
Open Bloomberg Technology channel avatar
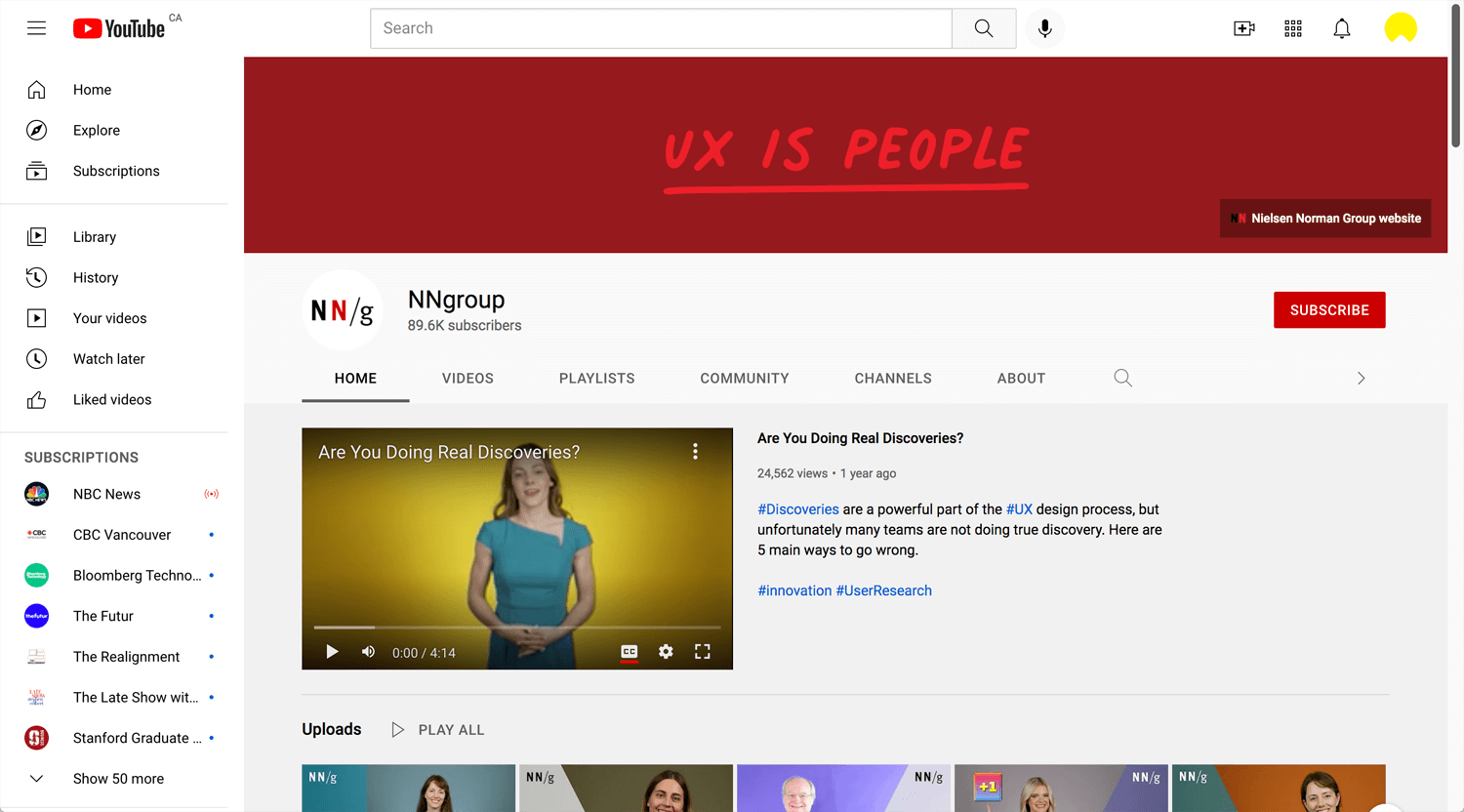point(36,575)
